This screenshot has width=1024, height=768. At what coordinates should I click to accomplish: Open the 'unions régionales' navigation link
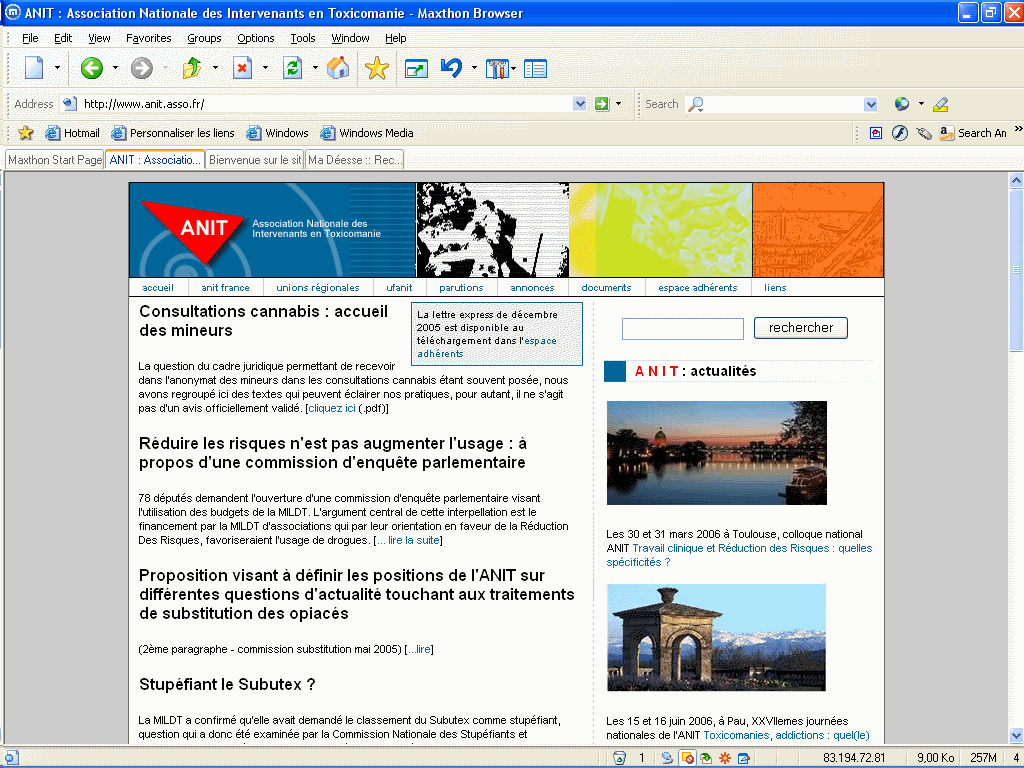click(x=317, y=288)
